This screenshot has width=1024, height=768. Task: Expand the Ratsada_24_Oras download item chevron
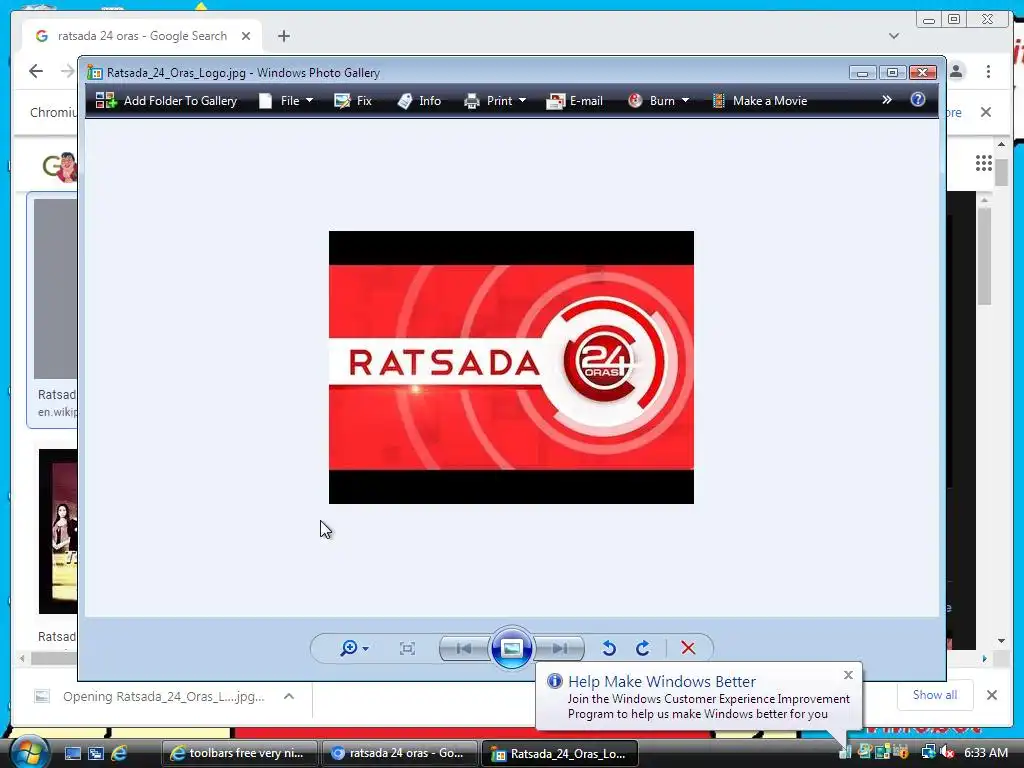click(x=289, y=697)
